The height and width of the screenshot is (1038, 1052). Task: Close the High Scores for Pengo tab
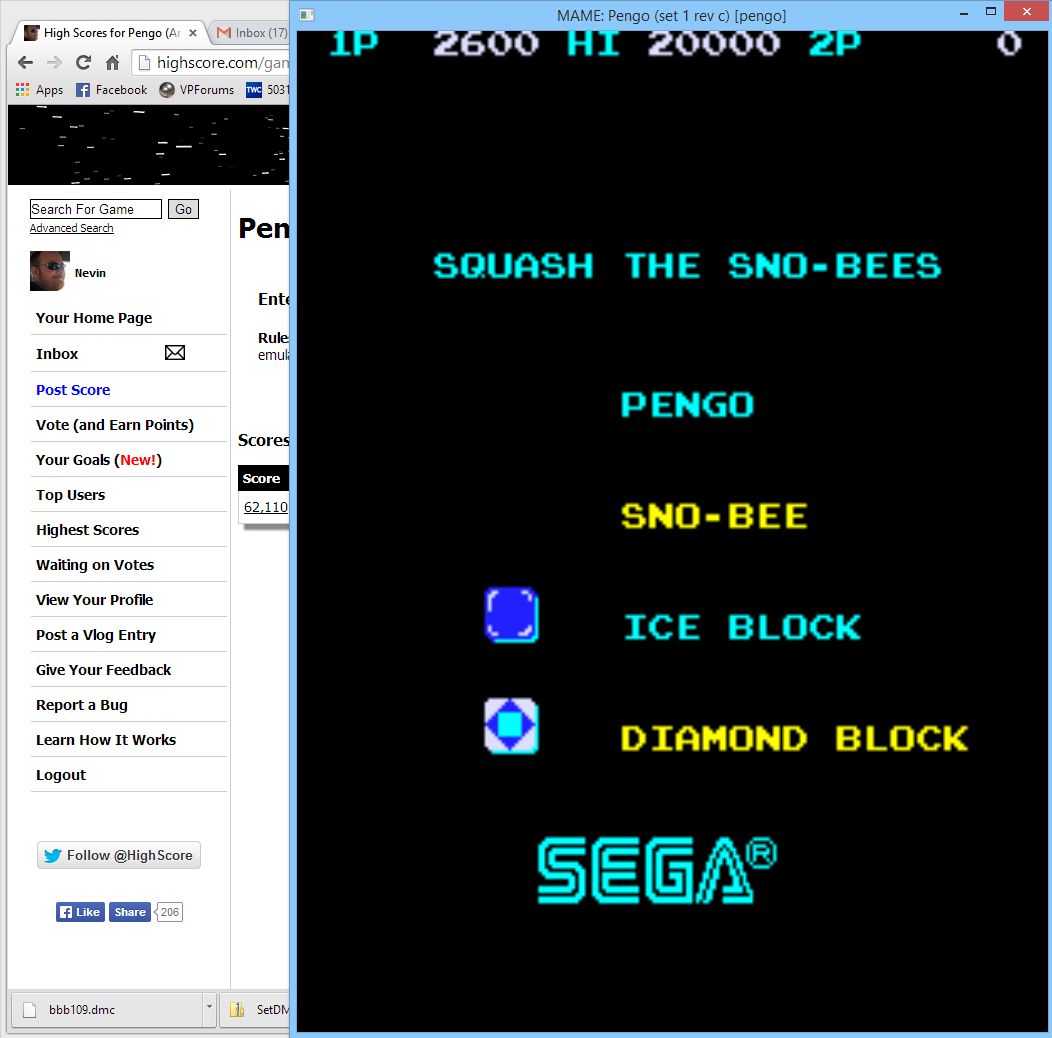pos(193,33)
